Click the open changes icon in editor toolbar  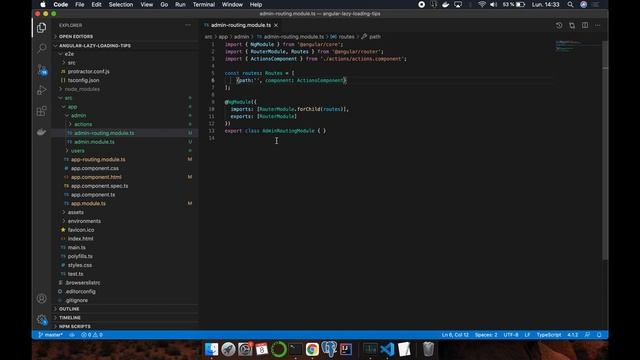point(572,25)
